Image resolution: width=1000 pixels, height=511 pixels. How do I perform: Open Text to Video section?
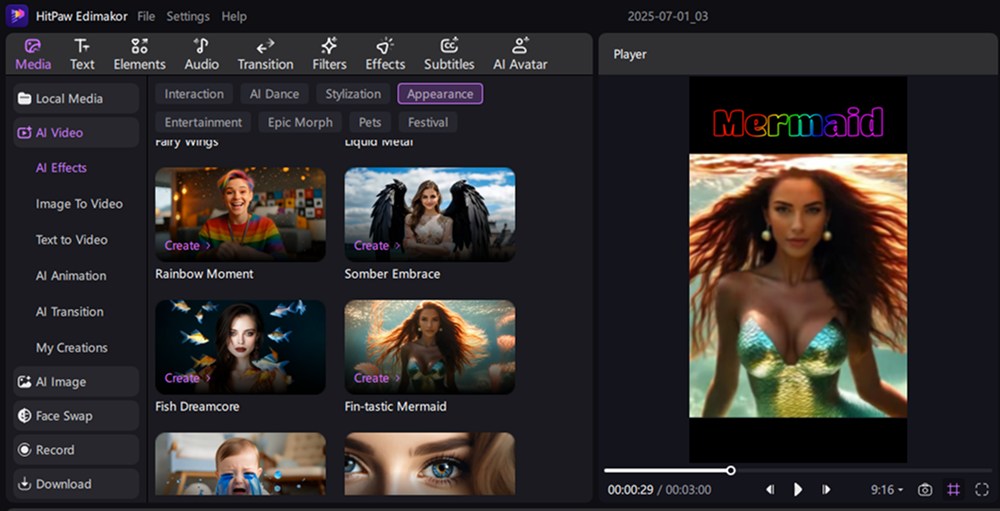click(x=71, y=240)
